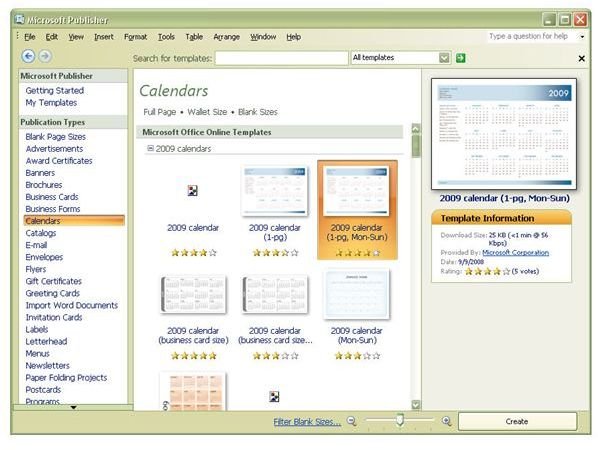This screenshot has width=598, height=450.
Task: Open the Insert menu
Action: [104, 37]
